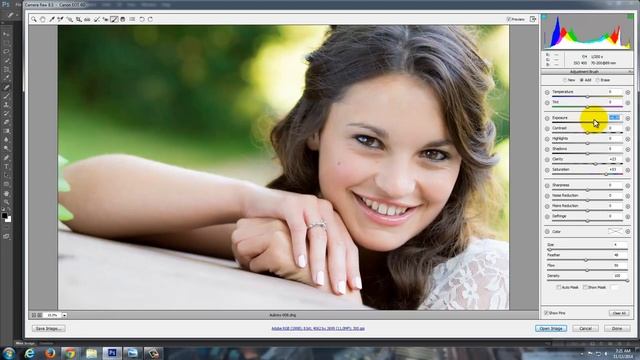Select the Adjustment Brush tool
The width and height of the screenshot is (640, 360).
(x=114, y=19)
